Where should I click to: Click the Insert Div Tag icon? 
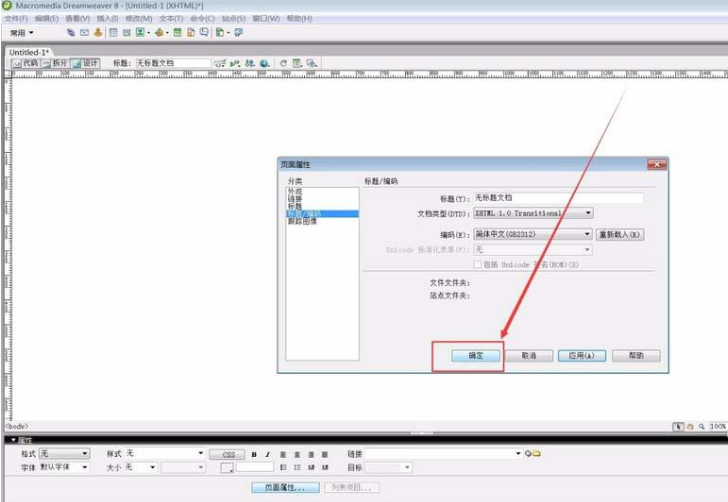(x=126, y=33)
